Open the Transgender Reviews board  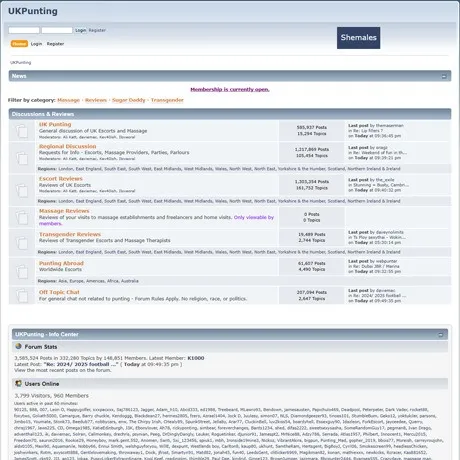click(x=70, y=234)
